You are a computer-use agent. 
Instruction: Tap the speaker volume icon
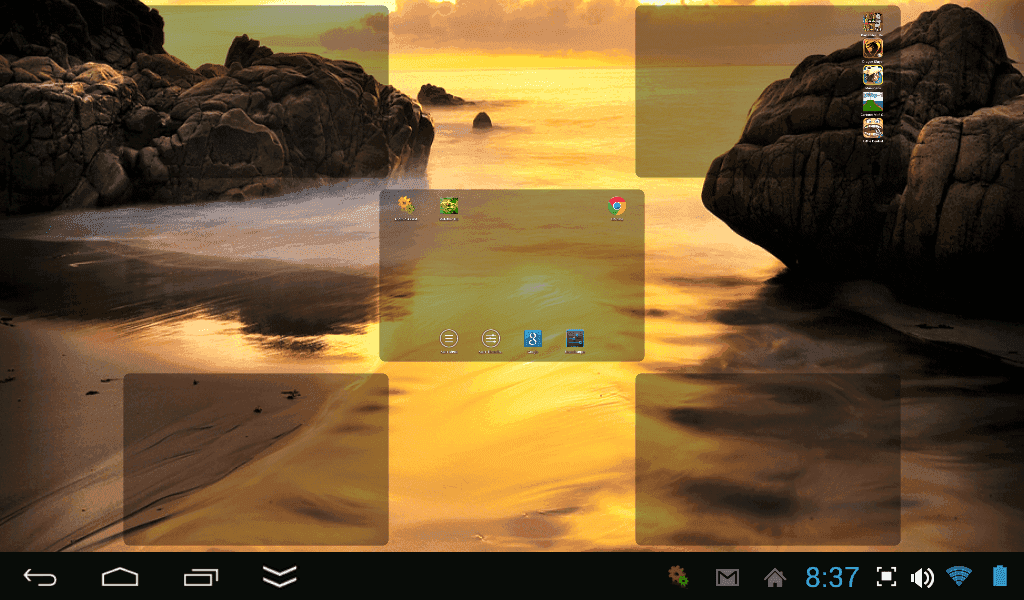point(922,577)
